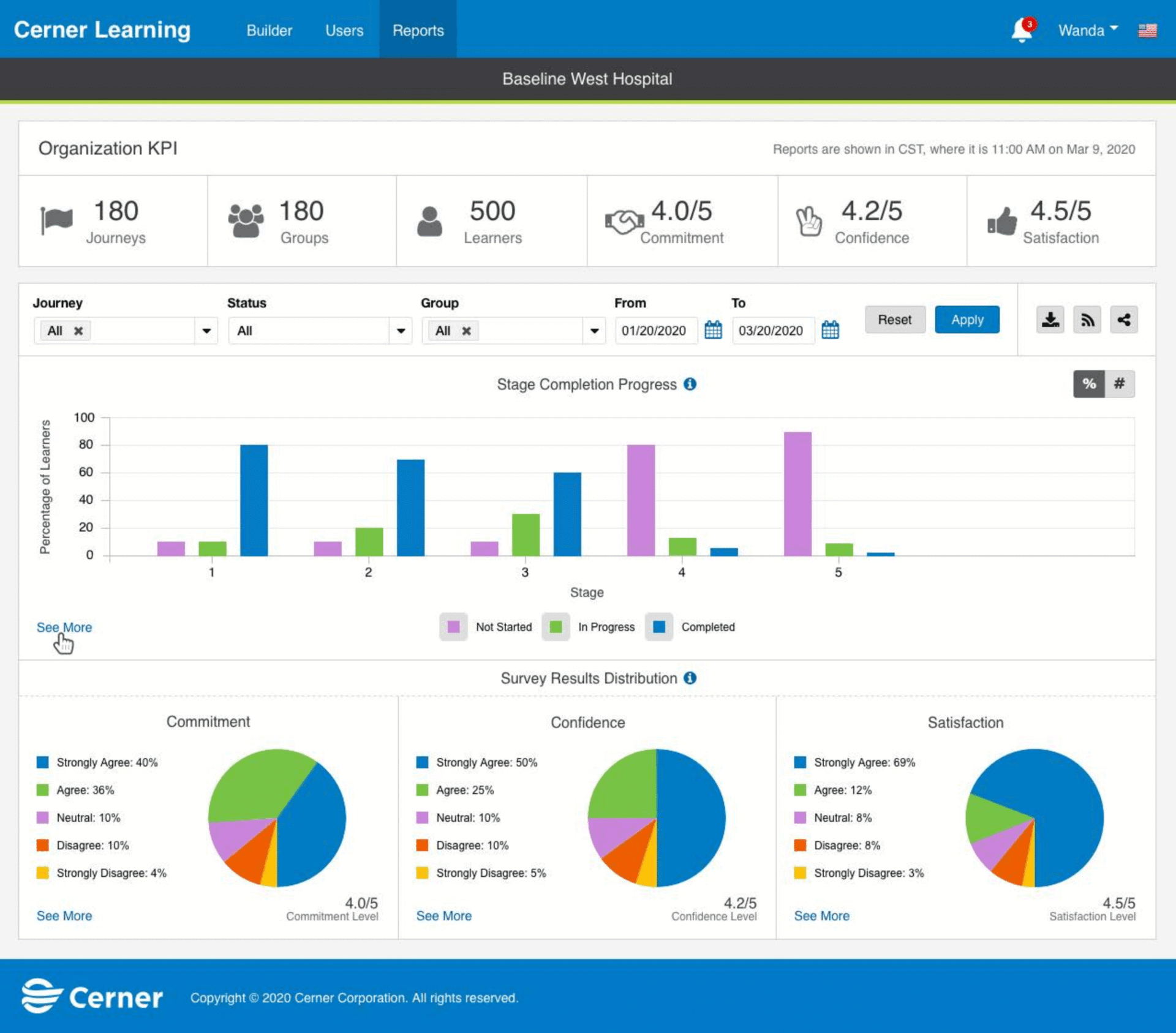Viewport: 1176px width, 1033px height.
Task: Open the Reports tab
Action: point(418,30)
